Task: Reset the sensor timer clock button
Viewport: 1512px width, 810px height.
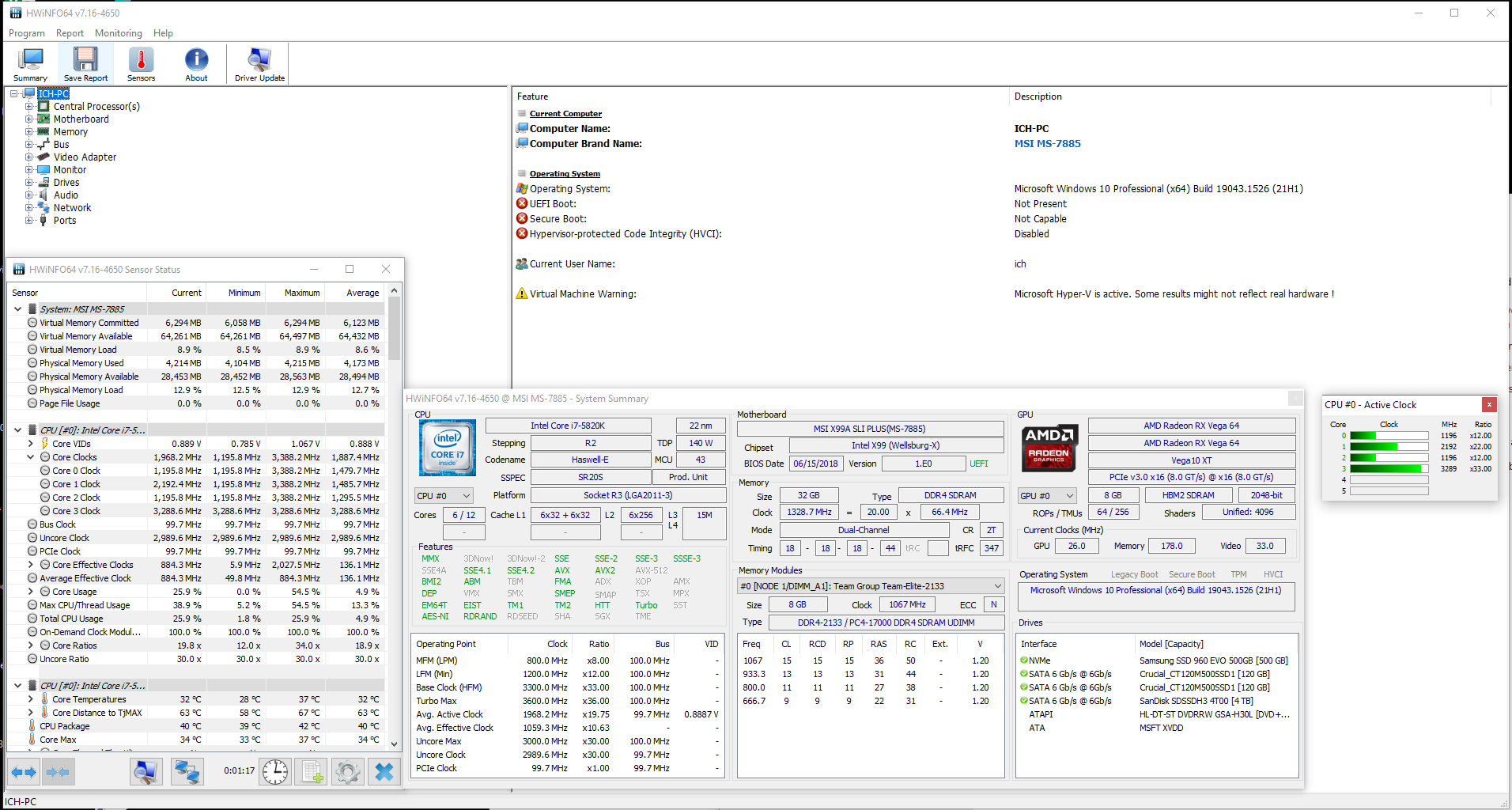Action: click(x=275, y=771)
